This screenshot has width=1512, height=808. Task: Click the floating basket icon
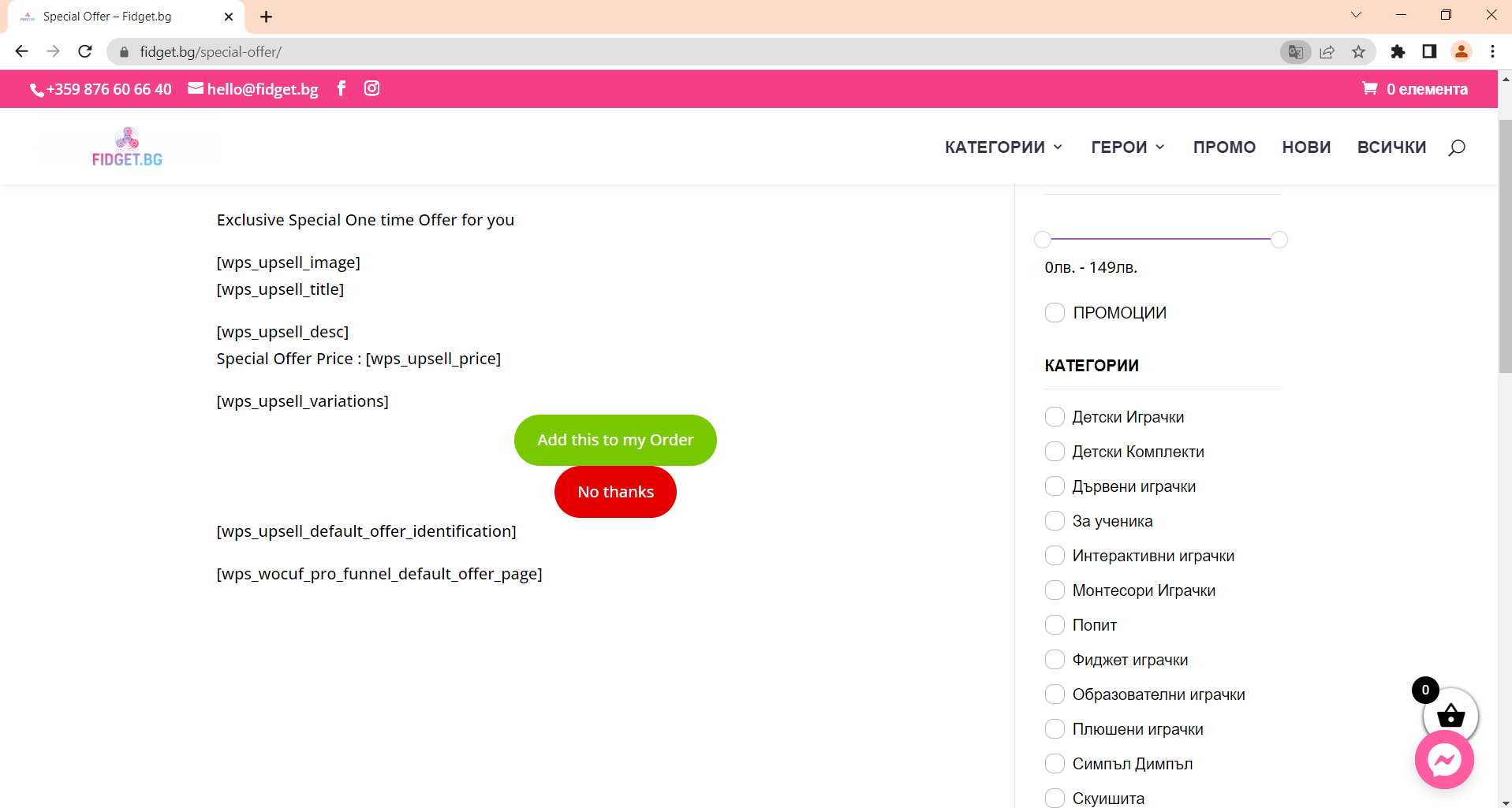[x=1450, y=716]
